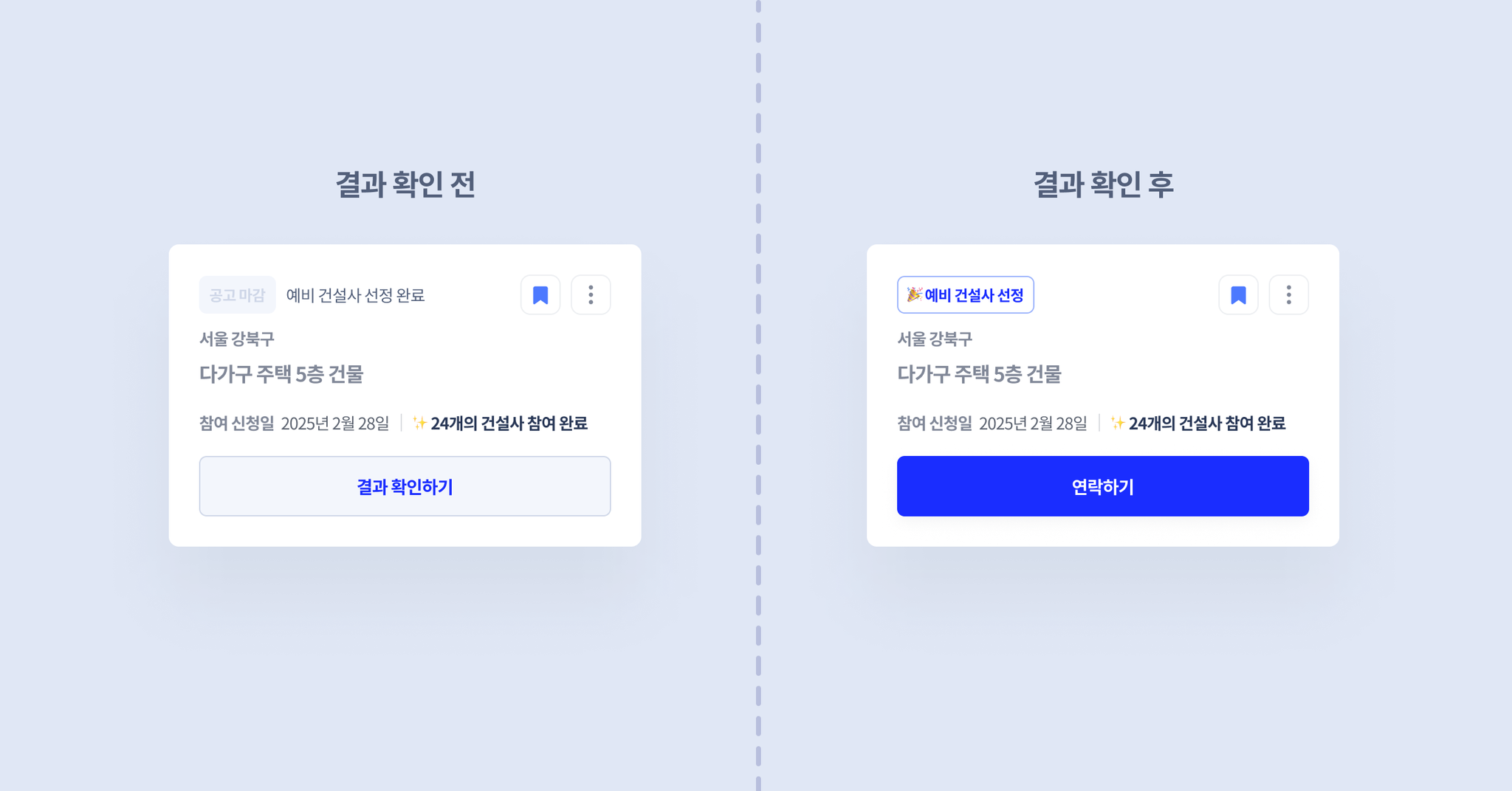Click 24개의 건설사 참여 완료 on left card
Image resolution: width=1512 pixels, height=791 pixels.
(509, 423)
